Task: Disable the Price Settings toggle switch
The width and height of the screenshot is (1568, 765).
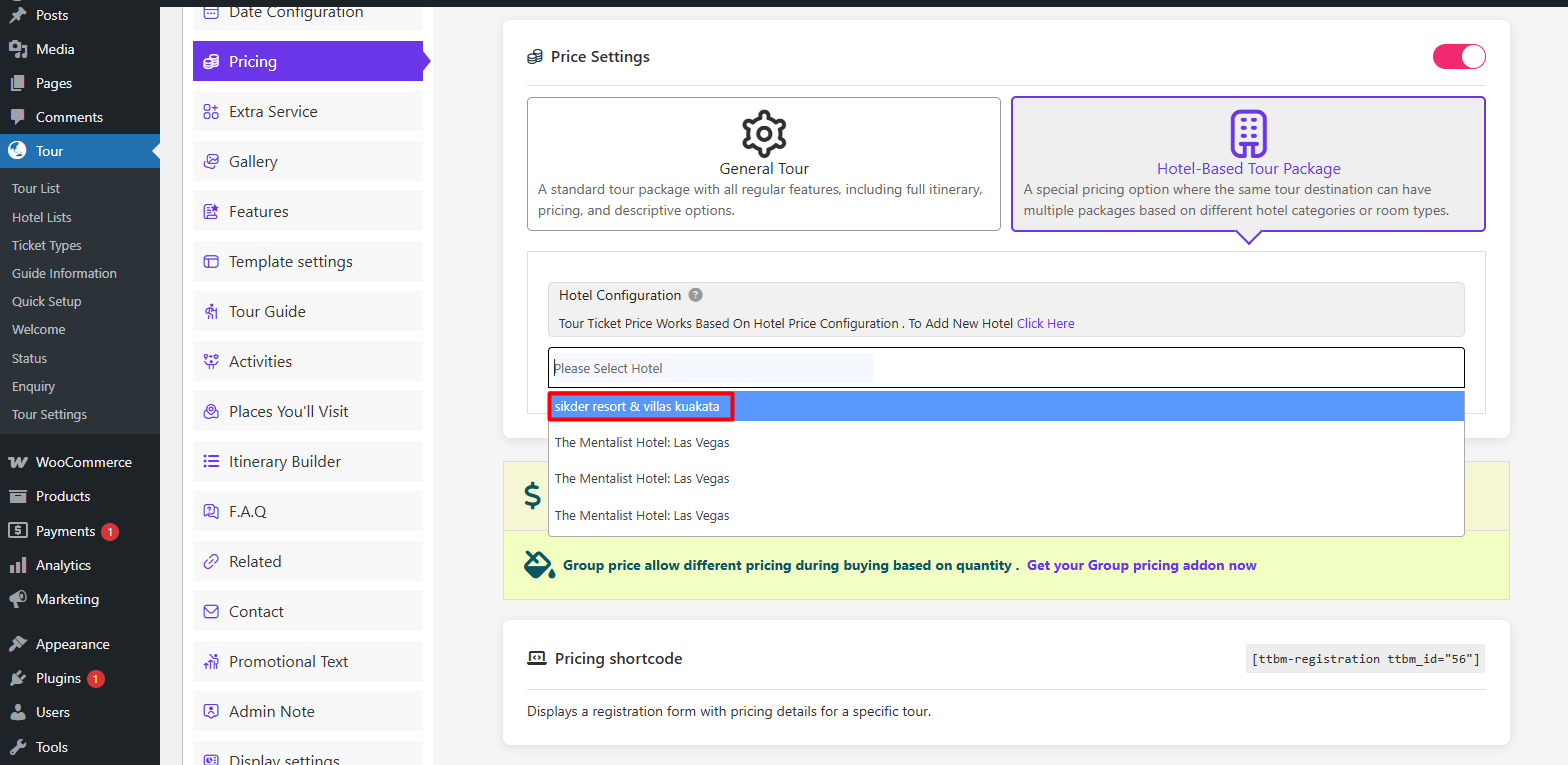Action: point(1459,57)
